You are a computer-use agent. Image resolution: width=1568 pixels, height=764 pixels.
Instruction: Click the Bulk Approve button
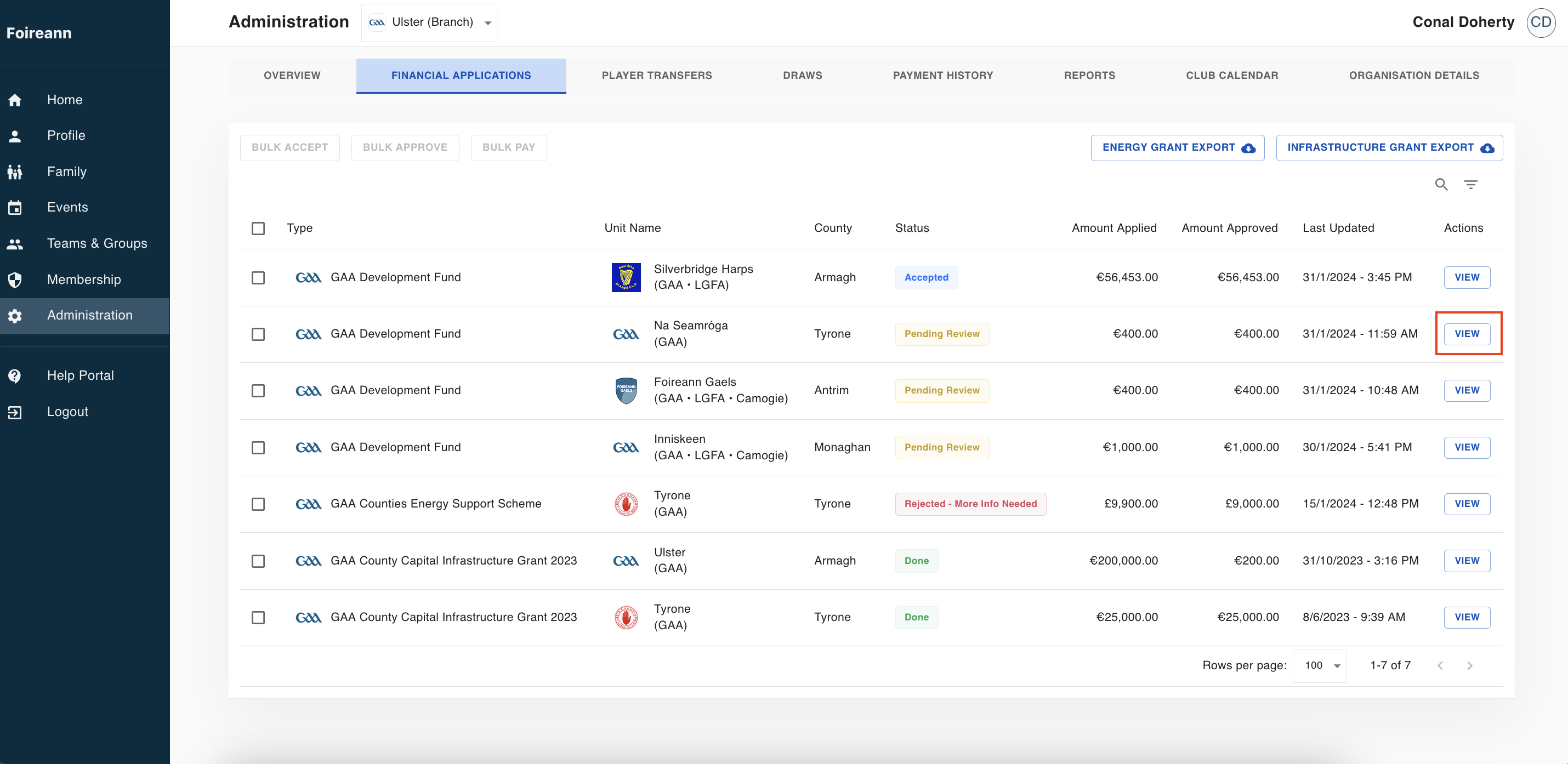405,148
